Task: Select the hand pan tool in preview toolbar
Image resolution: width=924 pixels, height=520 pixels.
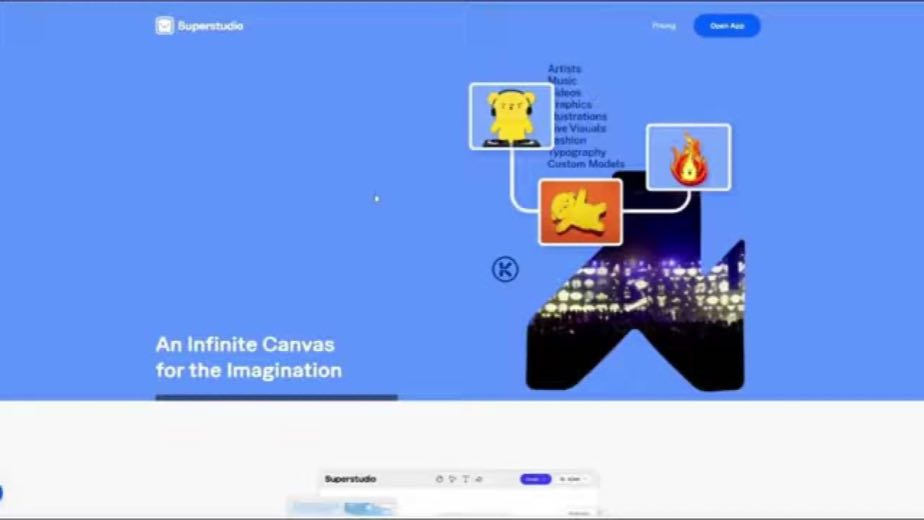Action: click(439, 479)
